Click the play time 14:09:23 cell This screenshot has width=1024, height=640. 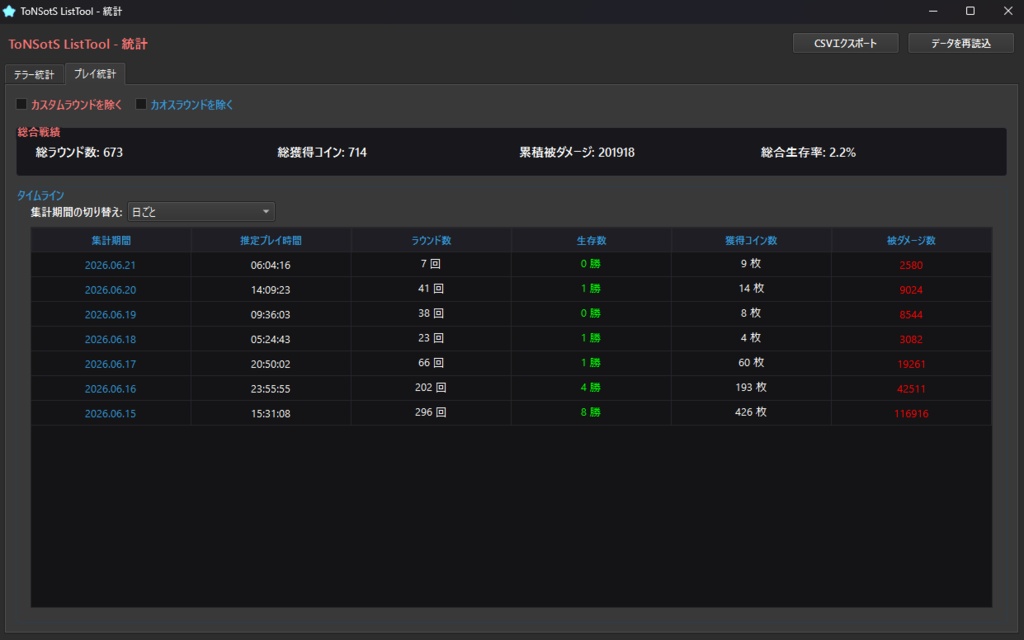(x=270, y=290)
